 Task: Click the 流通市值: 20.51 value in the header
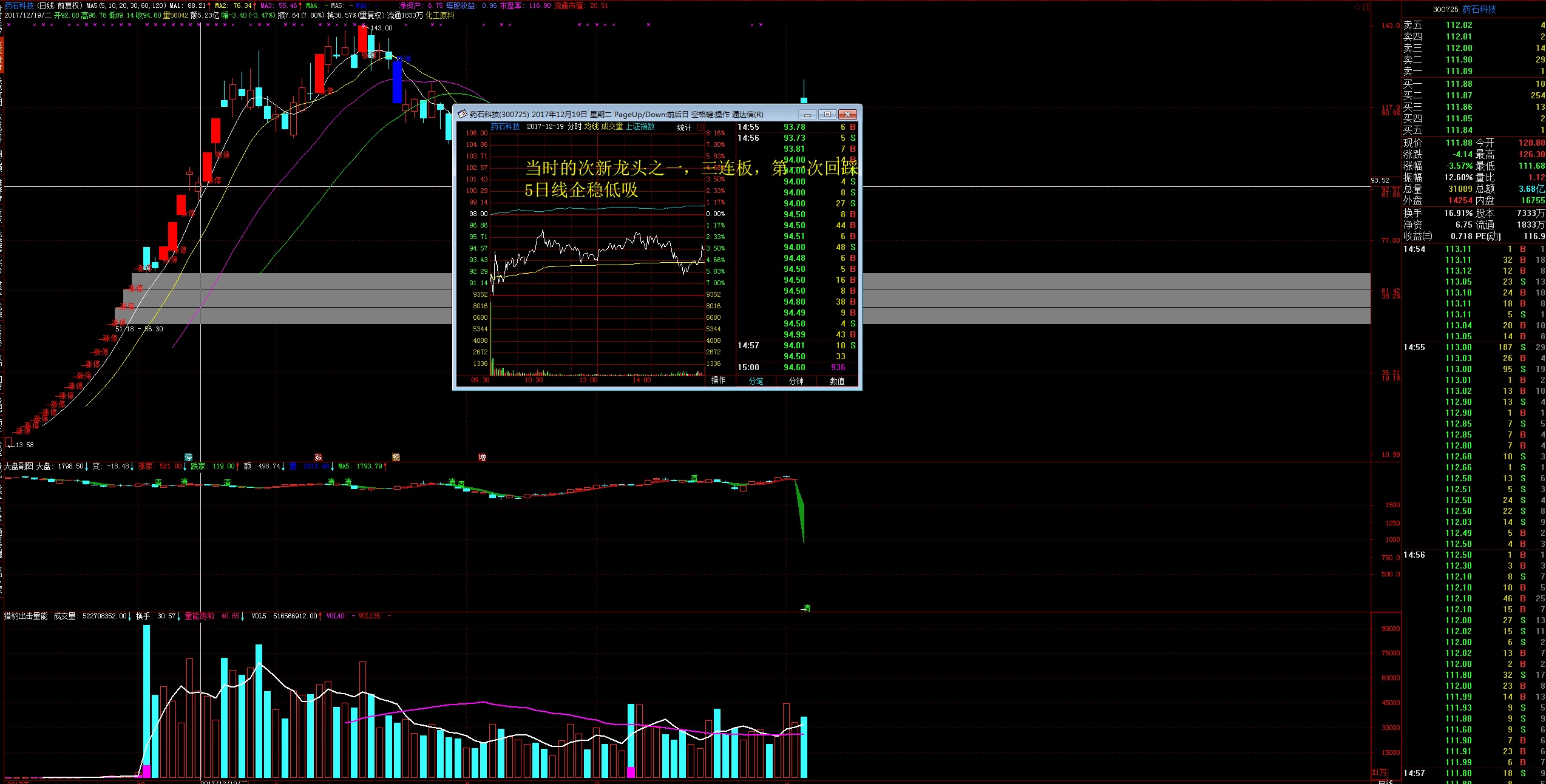tap(581, 5)
